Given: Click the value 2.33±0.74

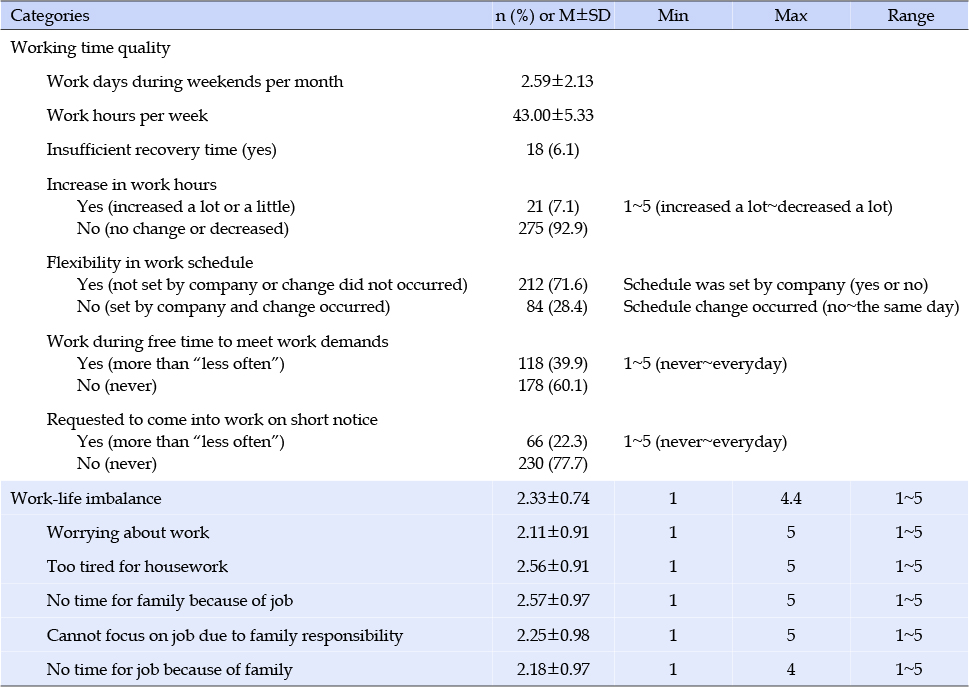Looking at the screenshot, I should pyautogui.click(x=553, y=499).
